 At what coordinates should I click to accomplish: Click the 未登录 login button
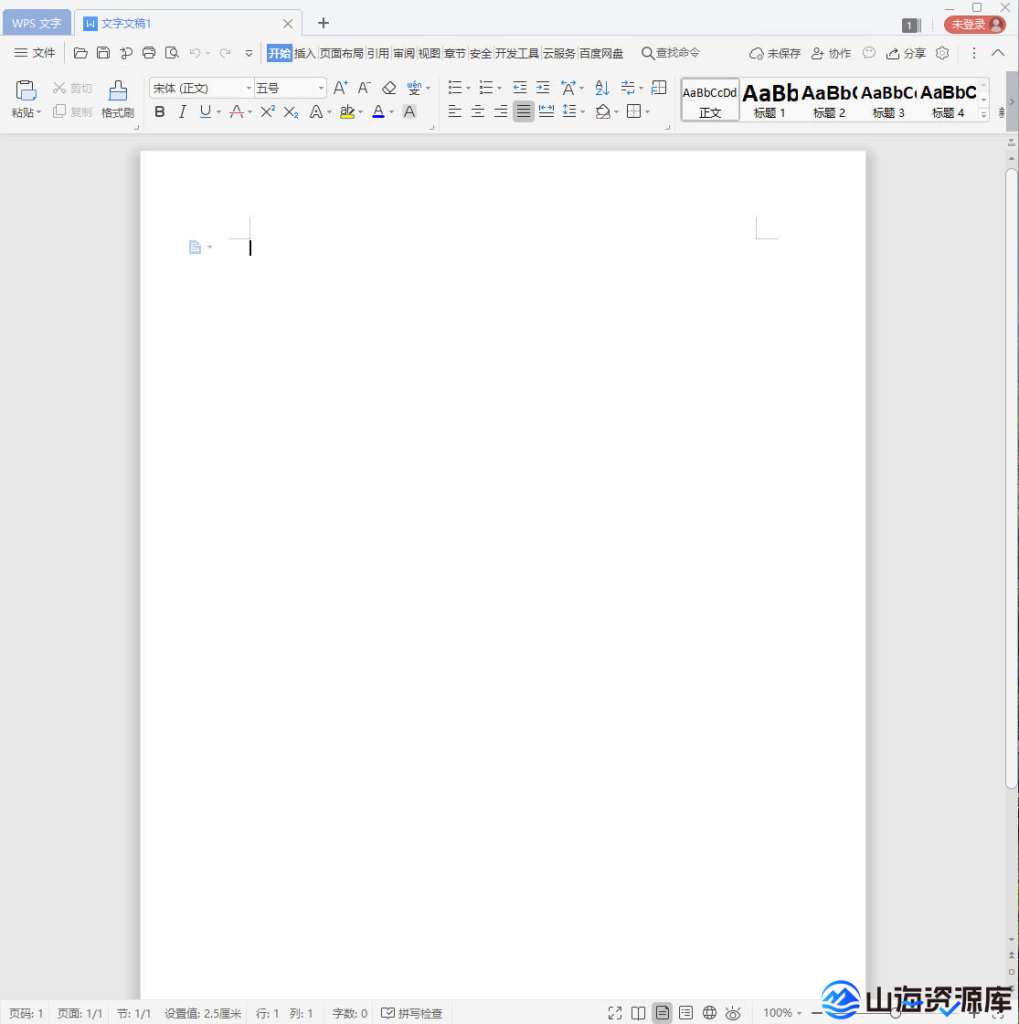coord(974,24)
